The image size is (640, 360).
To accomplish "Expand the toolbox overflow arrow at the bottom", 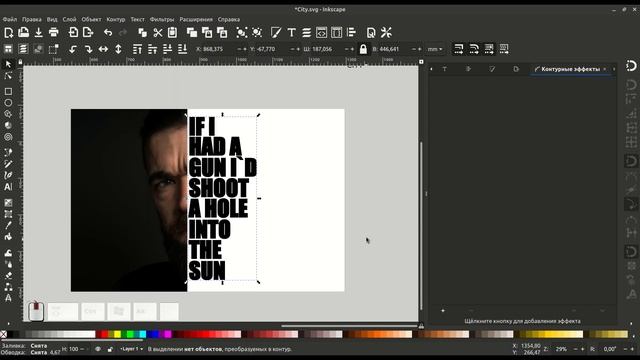I will (x=8, y=324).
